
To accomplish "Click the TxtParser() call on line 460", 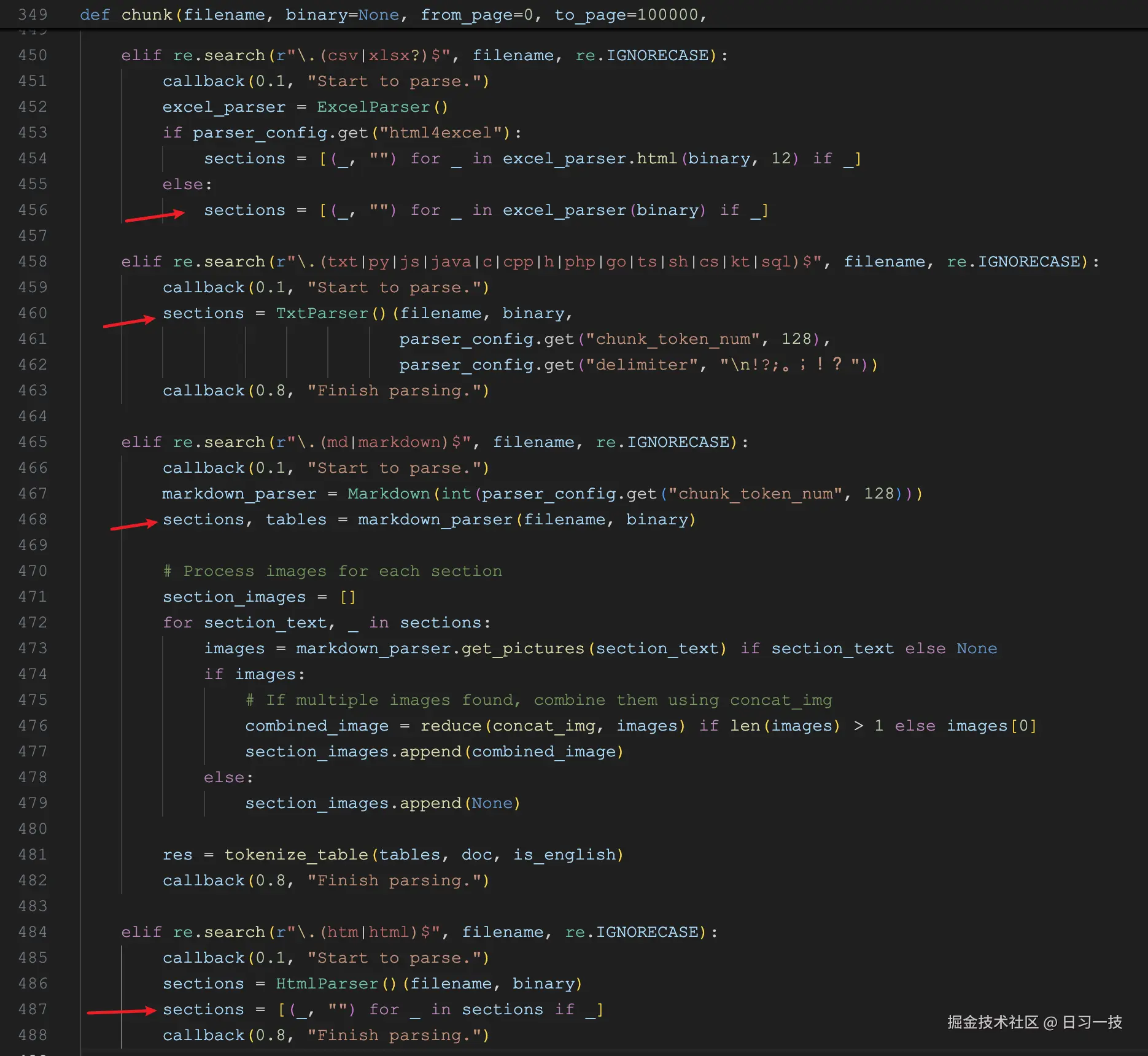I will coord(322,313).
